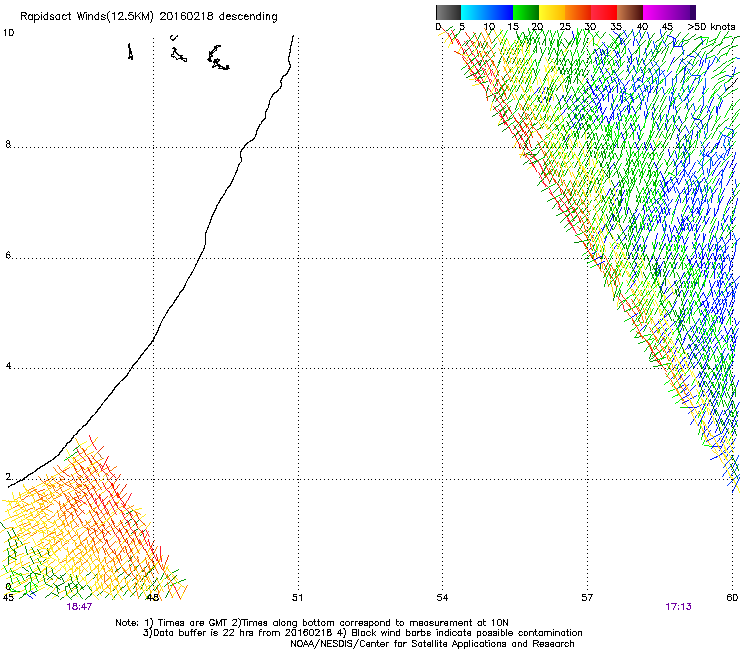Image resolution: width=740 pixels, height=650 pixels.
Task: Click the red 30-35 knots color segment
Action: click(x=604, y=12)
